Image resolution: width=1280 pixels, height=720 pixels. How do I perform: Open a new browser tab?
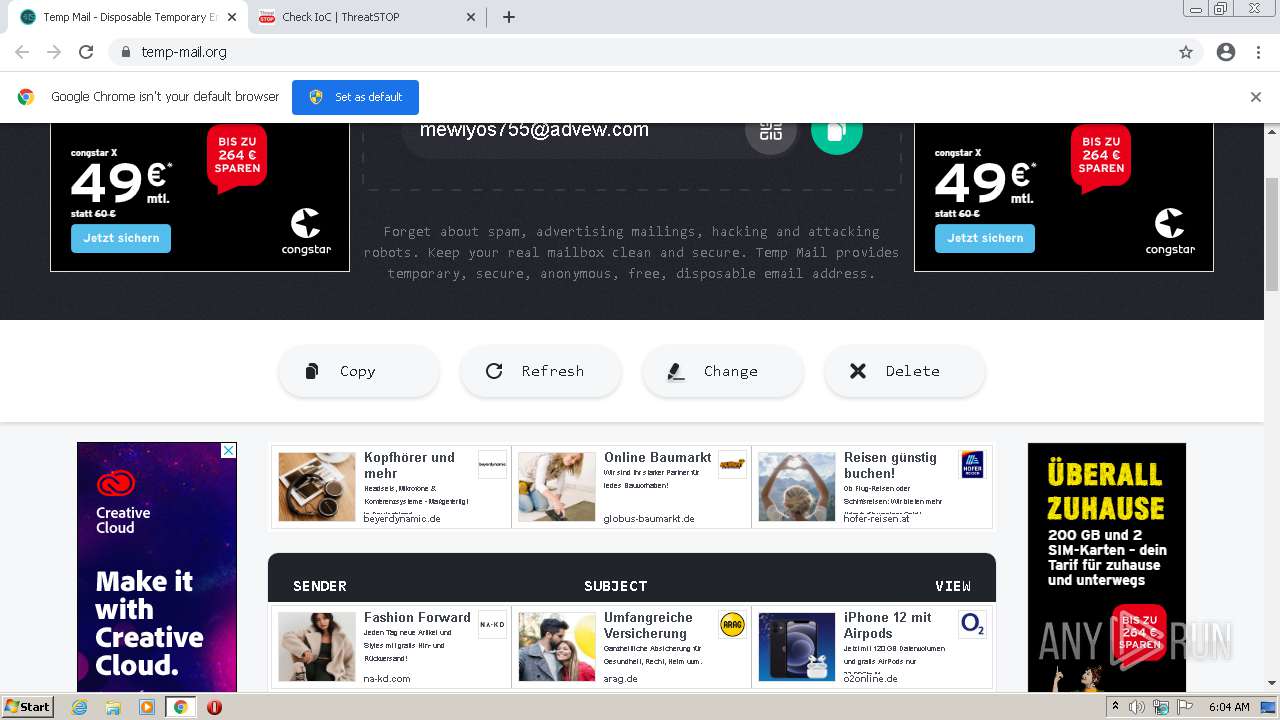coord(508,17)
